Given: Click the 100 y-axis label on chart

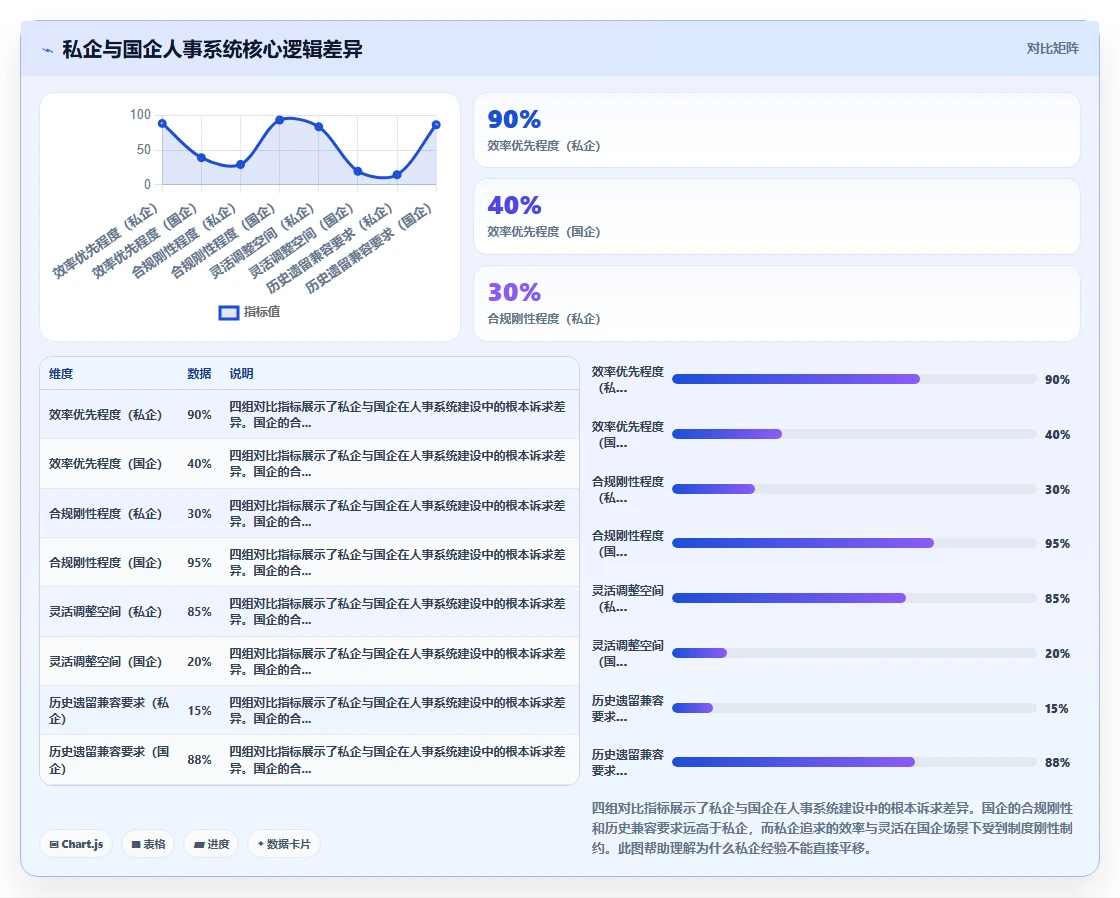Looking at the screenshot, I should click(x=140, y=114).
